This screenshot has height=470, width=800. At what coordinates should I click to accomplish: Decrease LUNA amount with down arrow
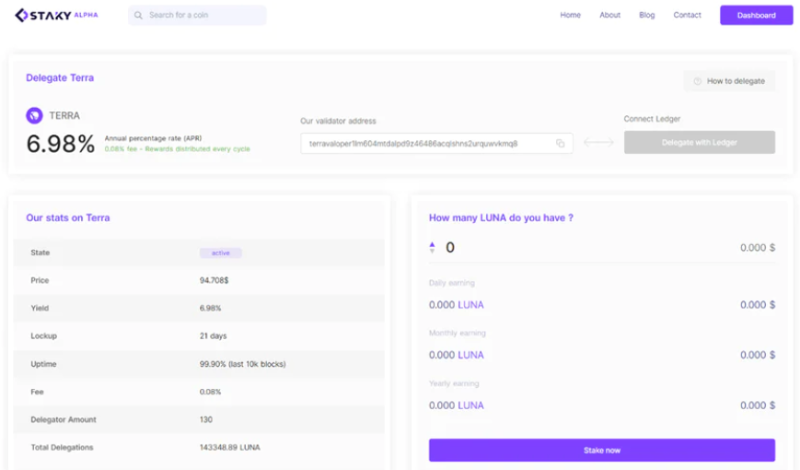pos(432,250)
